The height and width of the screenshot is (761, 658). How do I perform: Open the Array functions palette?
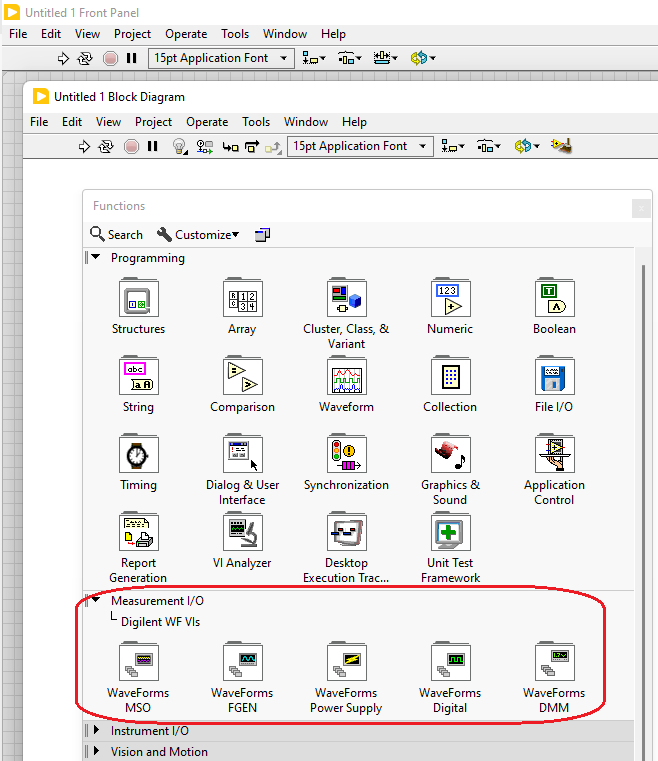242,299
